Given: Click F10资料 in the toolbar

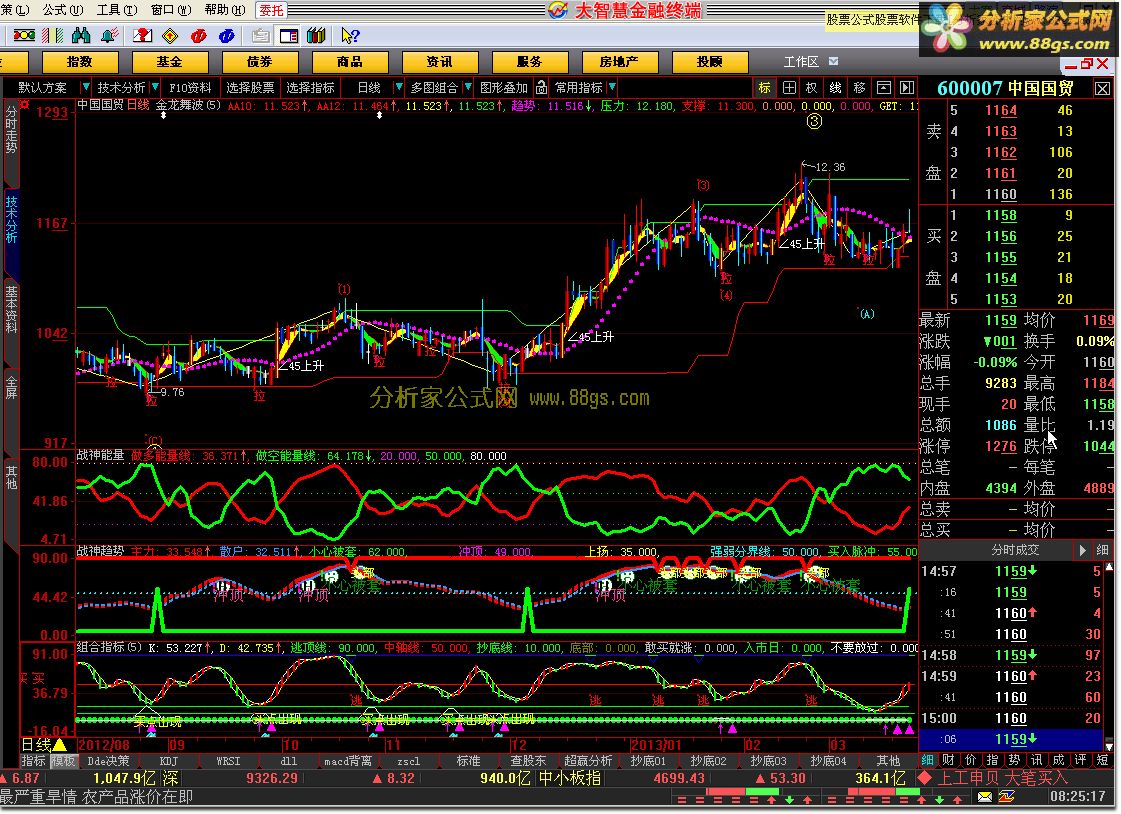Looking at the screenshot, I should pos(190,87).
